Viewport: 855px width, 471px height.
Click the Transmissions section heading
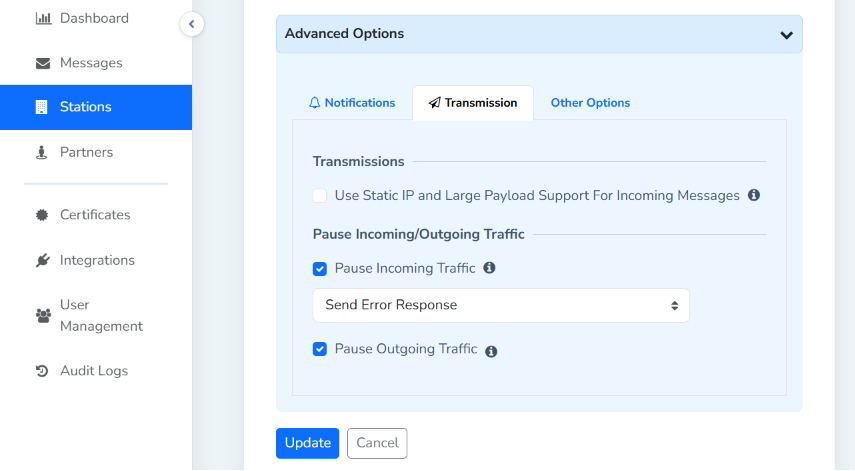click(358, 161)
